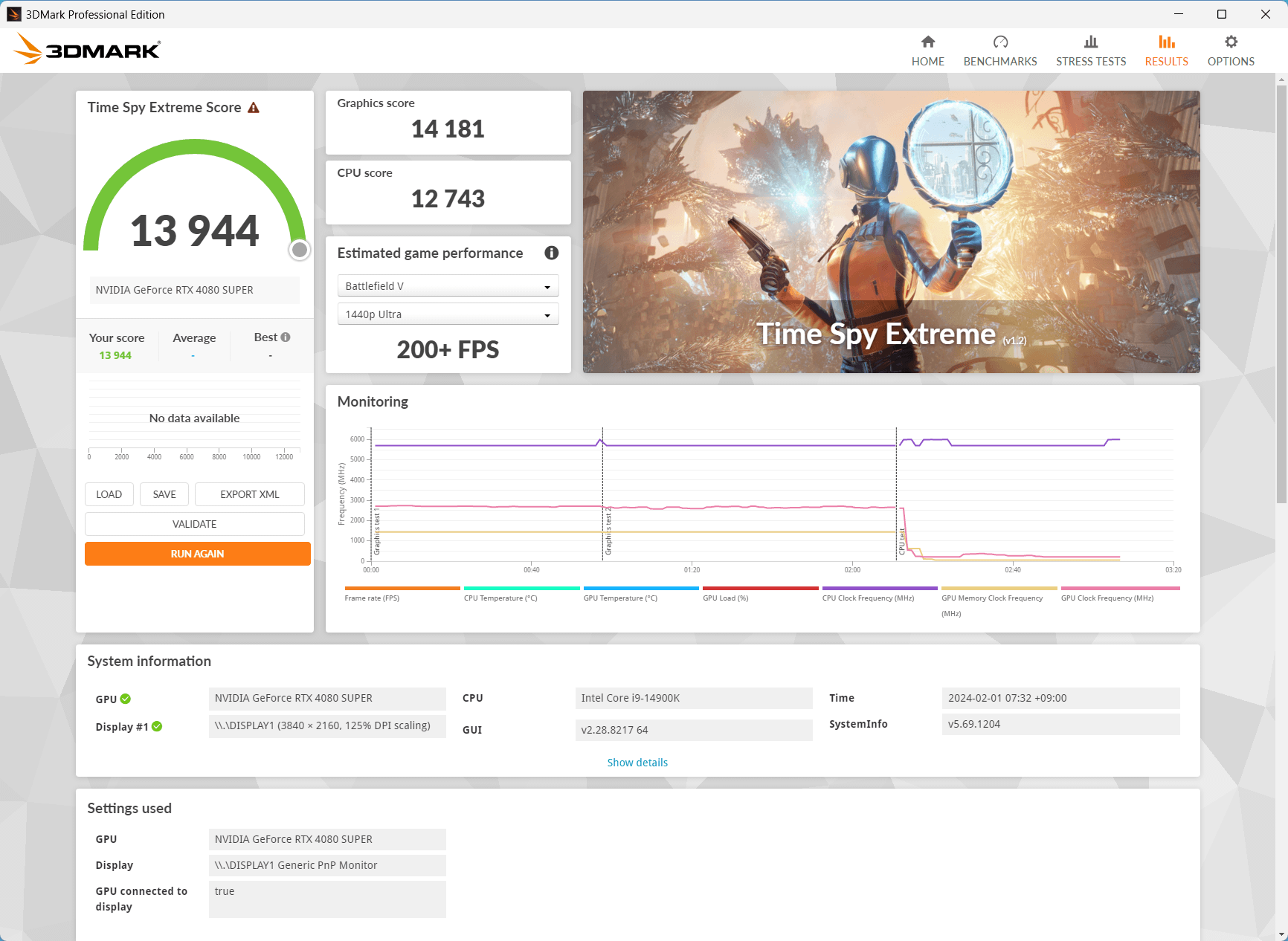1288x941 pixels.
Task: Click the EXPORT XML button
Action: pyautogui.click(x=250, y=494)
